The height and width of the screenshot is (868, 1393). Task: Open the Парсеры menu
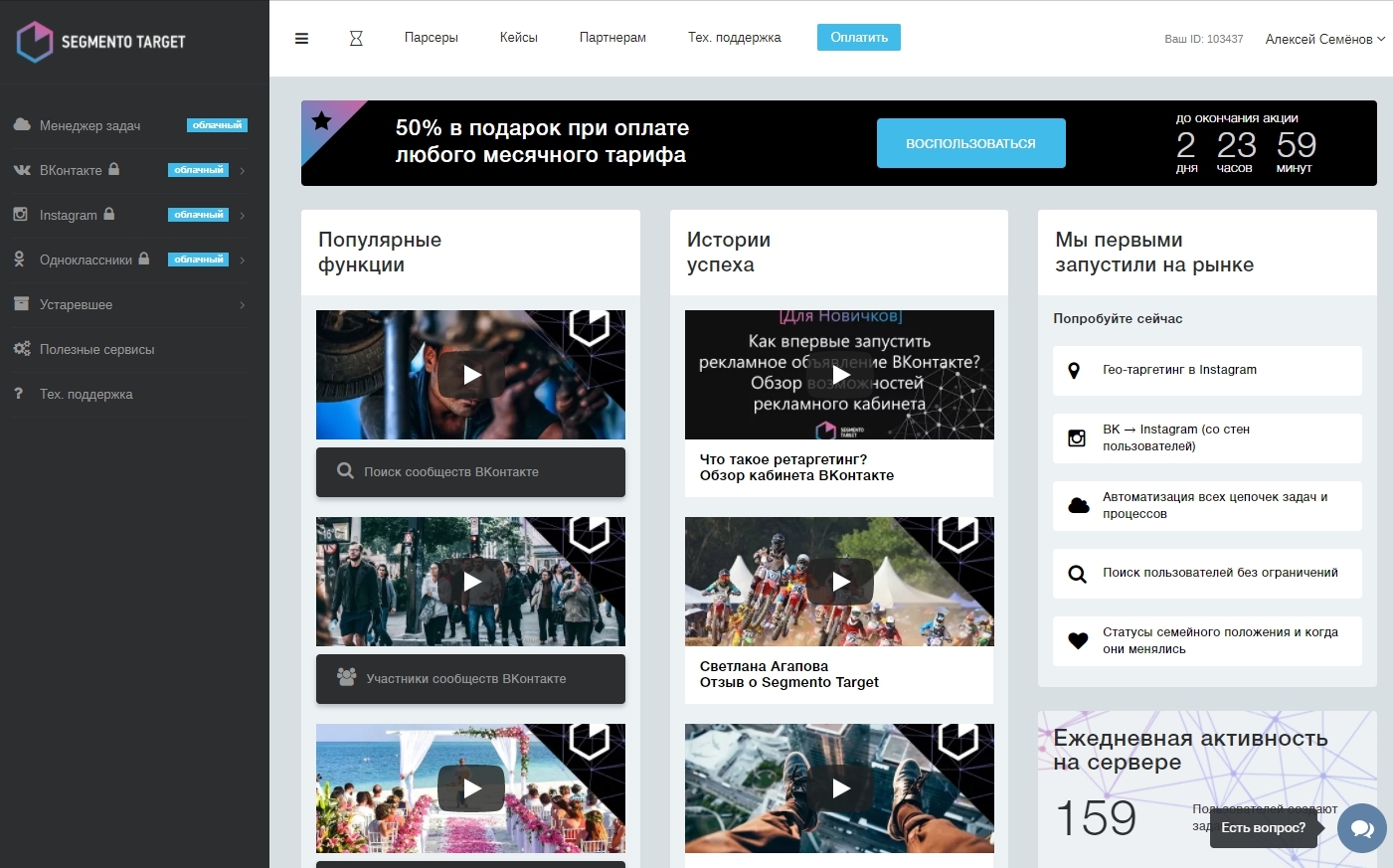432,38
